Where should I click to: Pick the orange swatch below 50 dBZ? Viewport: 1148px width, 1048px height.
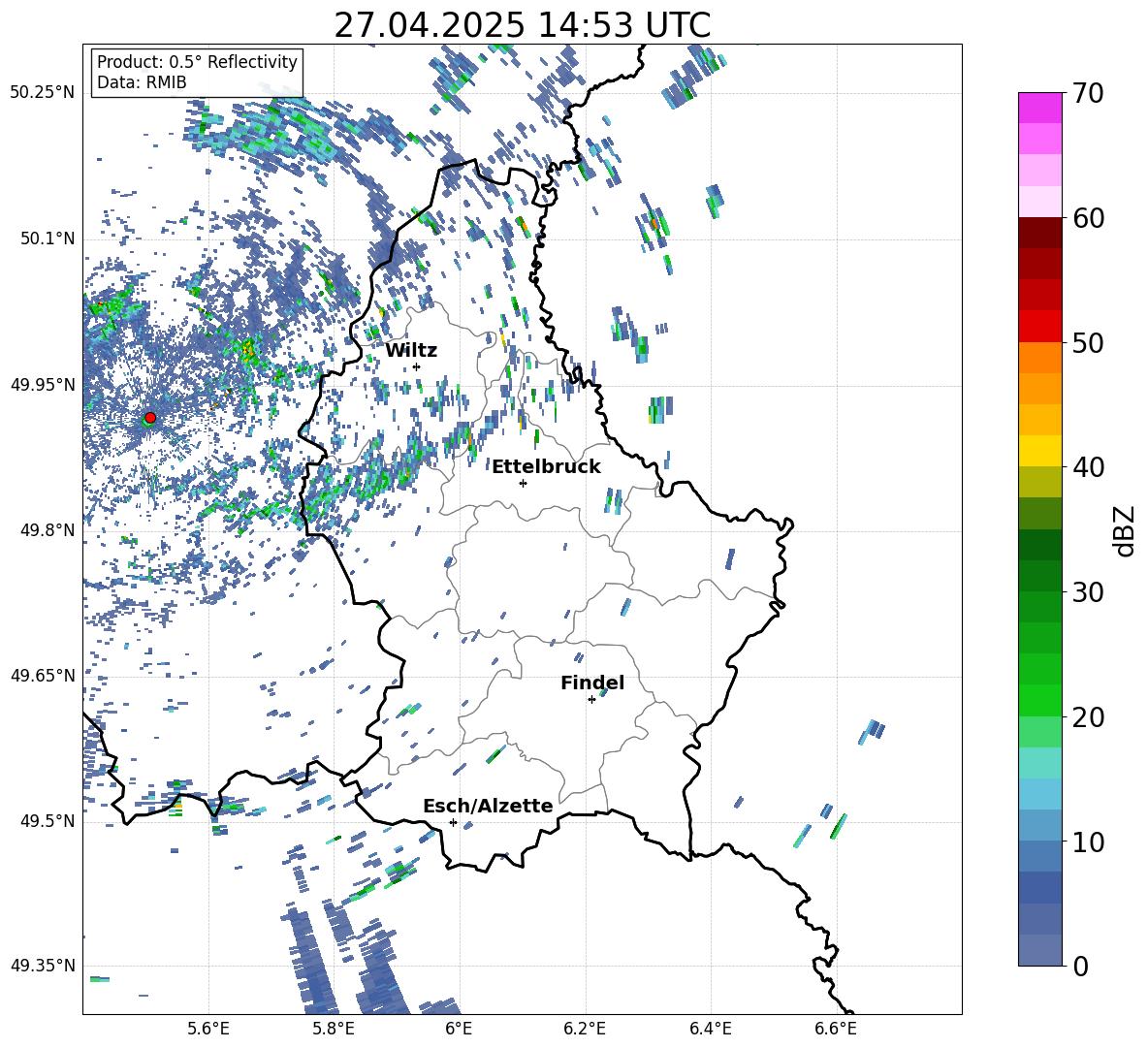tap(1039, 357)
